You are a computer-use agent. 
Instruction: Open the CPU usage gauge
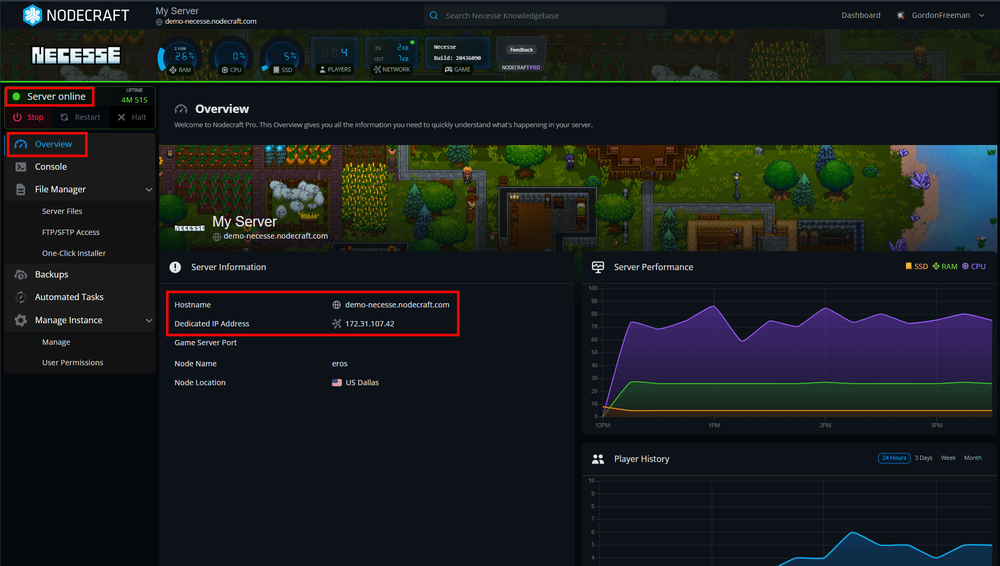tap(232, 57)
